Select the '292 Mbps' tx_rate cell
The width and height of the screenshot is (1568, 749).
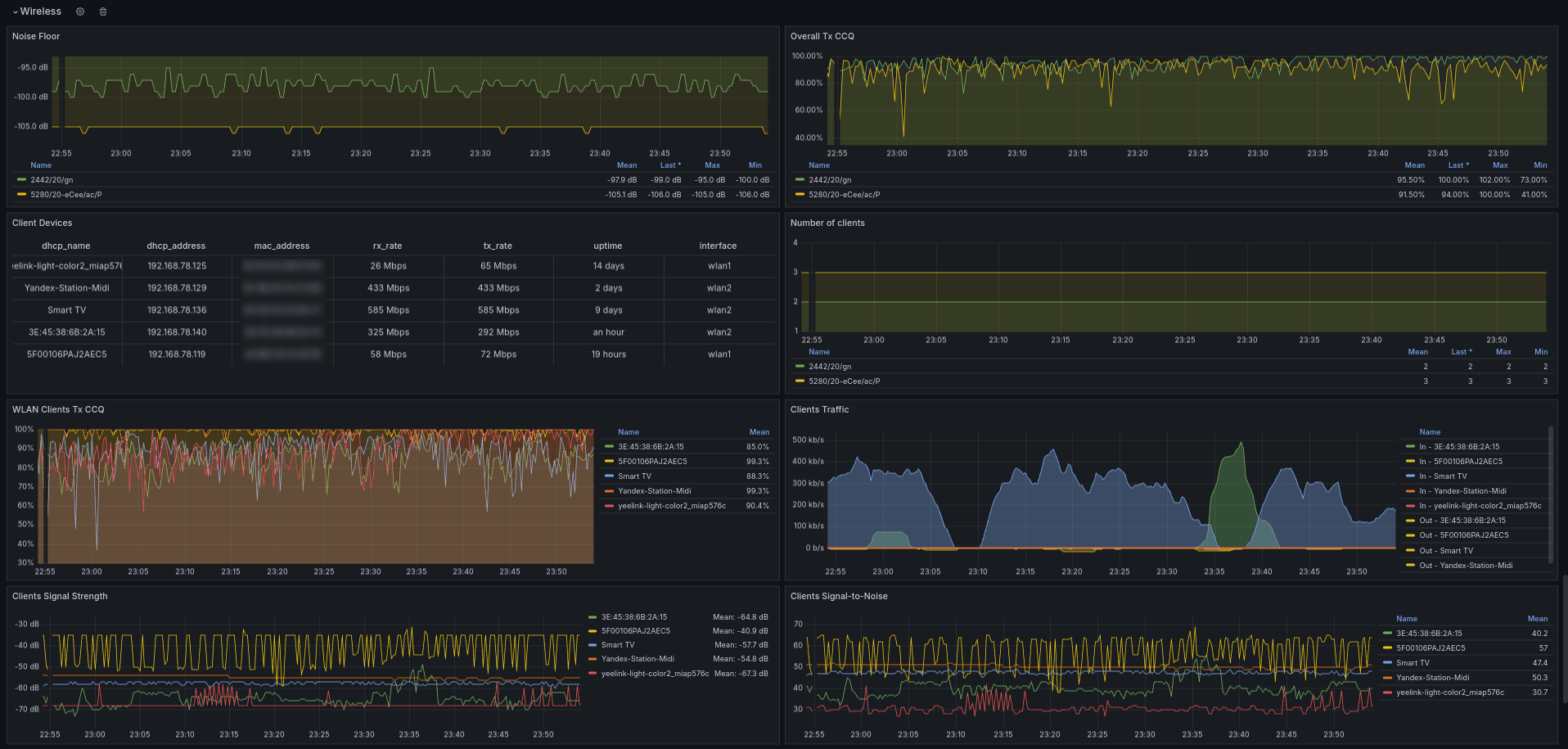[x=498, y=332]
